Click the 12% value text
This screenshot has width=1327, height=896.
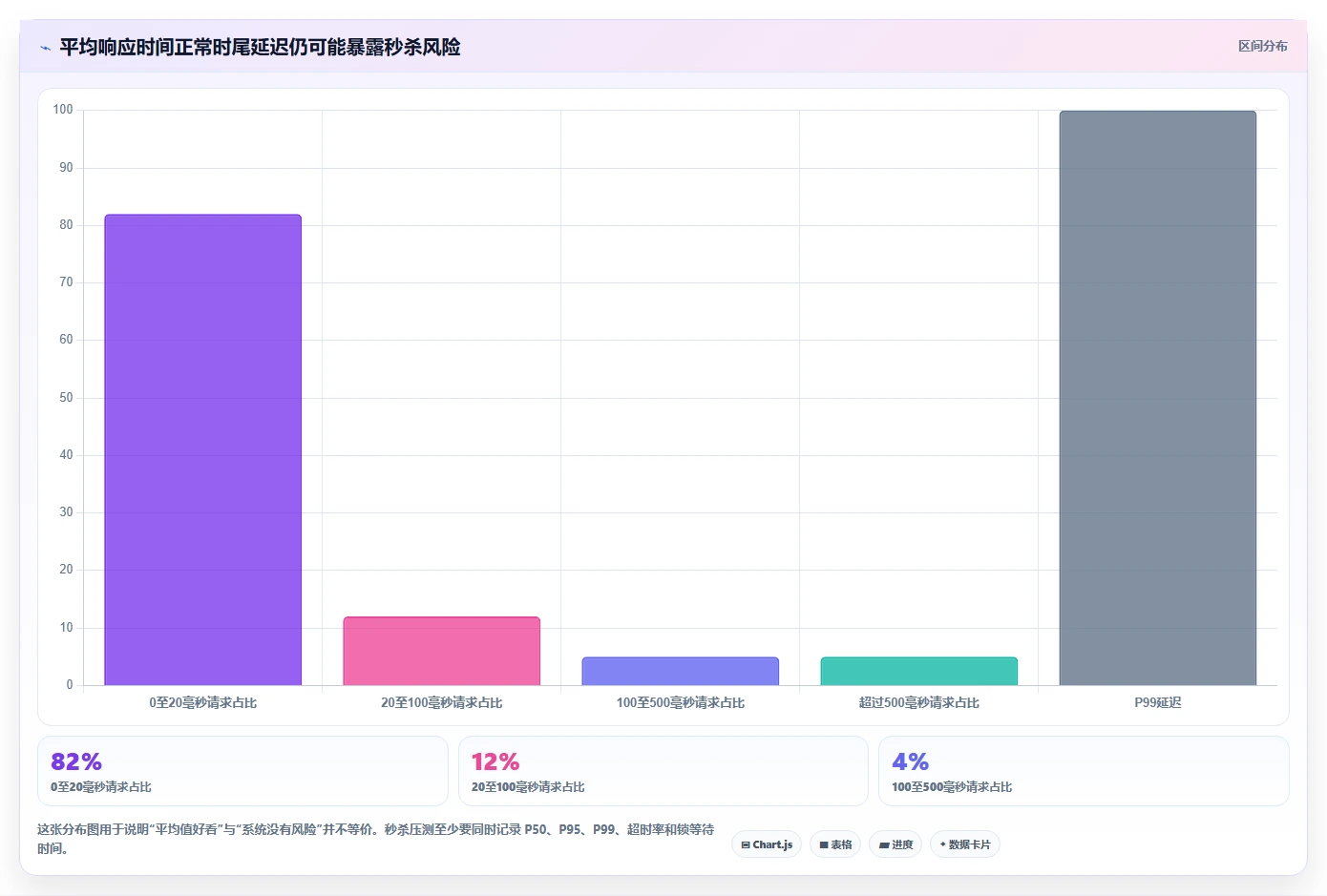tap(495, 761)
